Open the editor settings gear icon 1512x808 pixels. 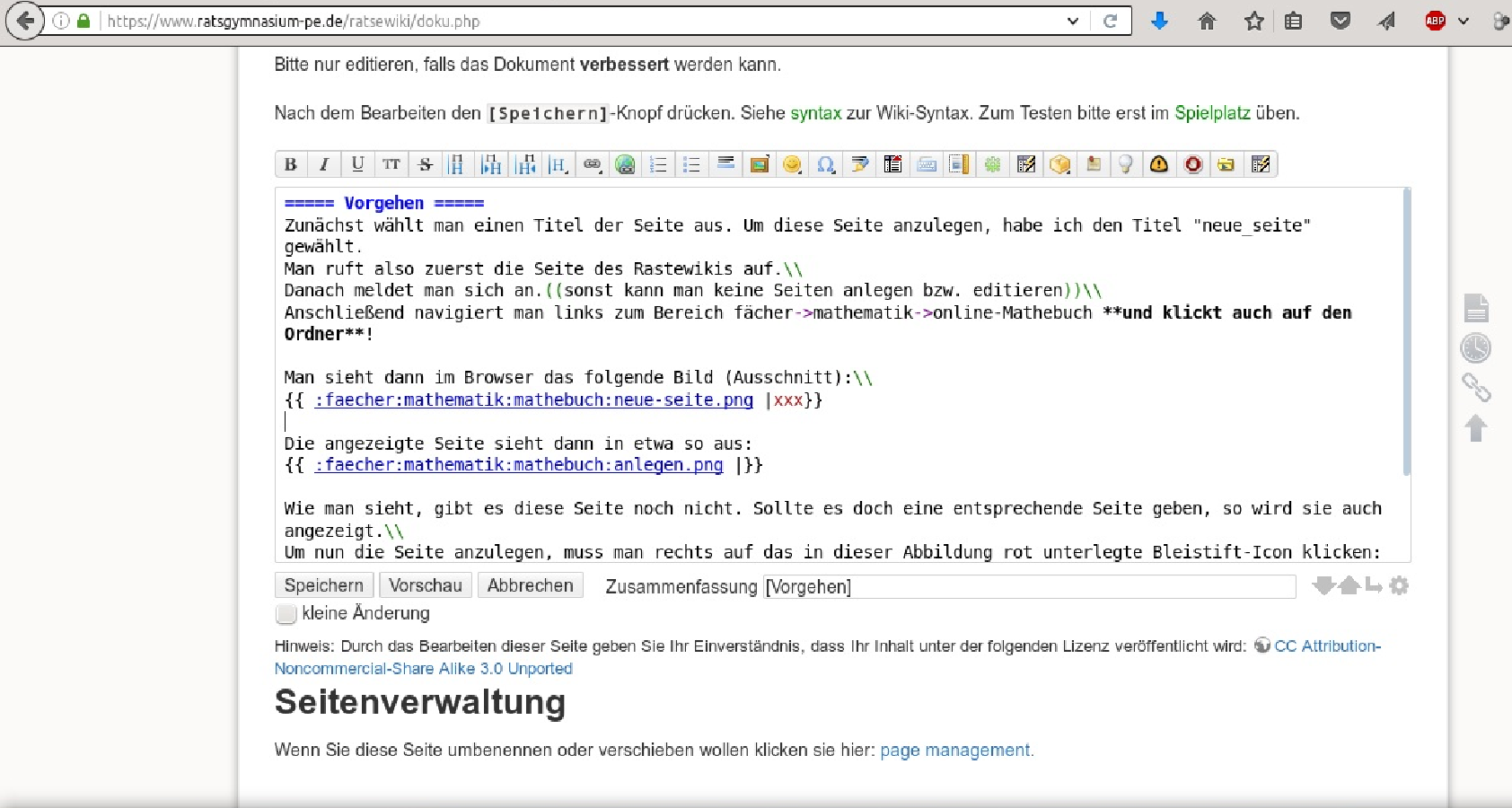pyautogui.click(x=1399, y=586)
